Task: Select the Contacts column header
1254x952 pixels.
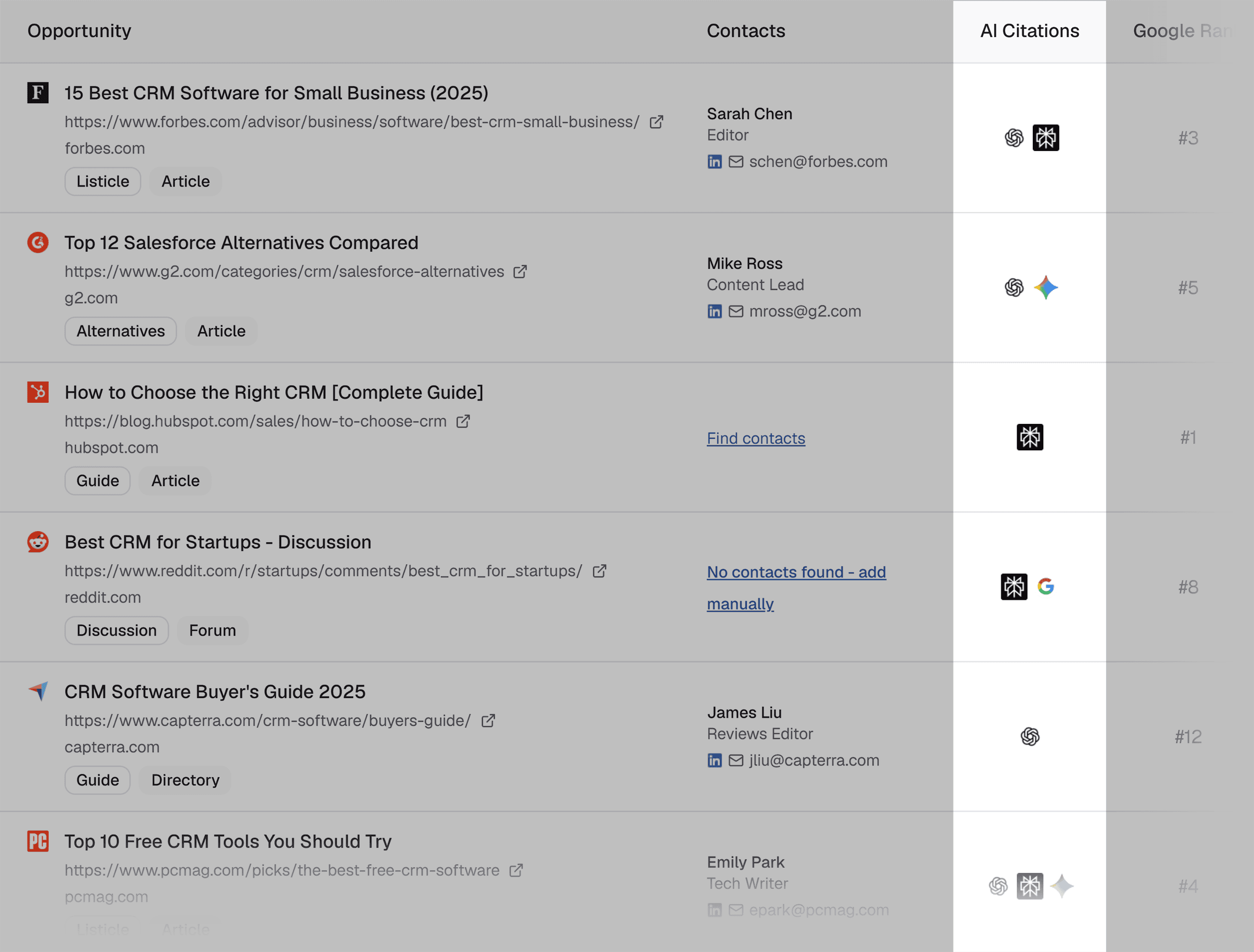Action: [746, 31]
